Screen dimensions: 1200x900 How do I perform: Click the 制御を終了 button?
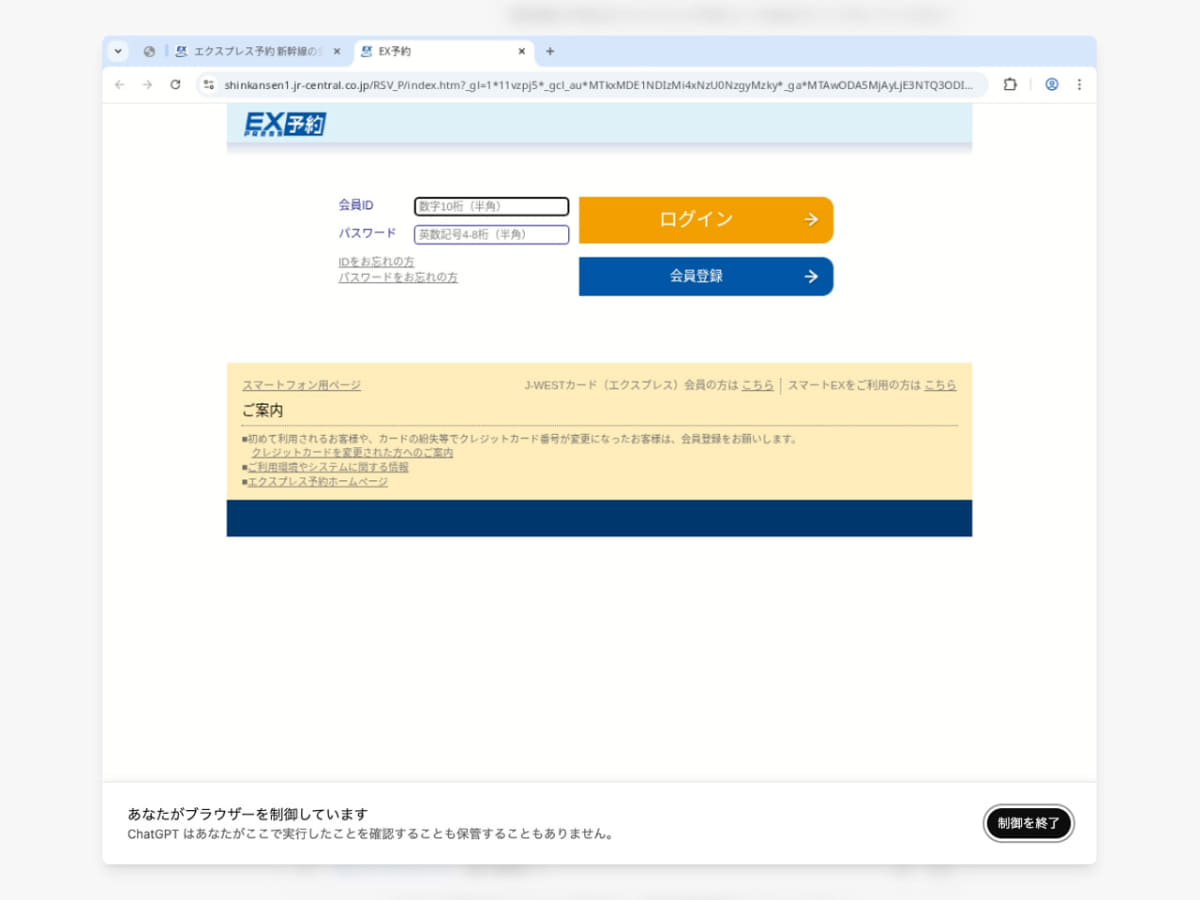1028,823
